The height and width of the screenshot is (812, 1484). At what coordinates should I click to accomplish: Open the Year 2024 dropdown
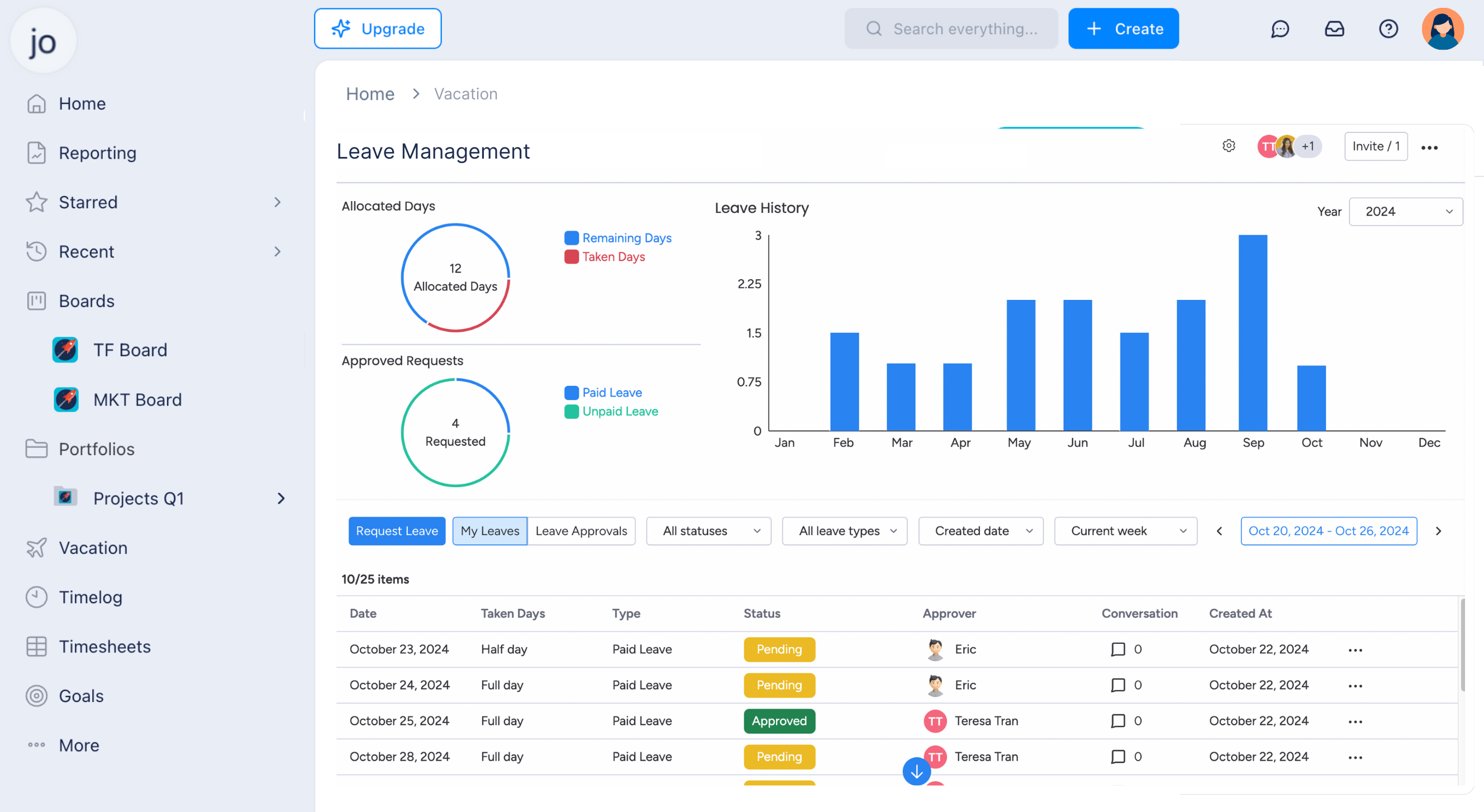(1405, 212)
